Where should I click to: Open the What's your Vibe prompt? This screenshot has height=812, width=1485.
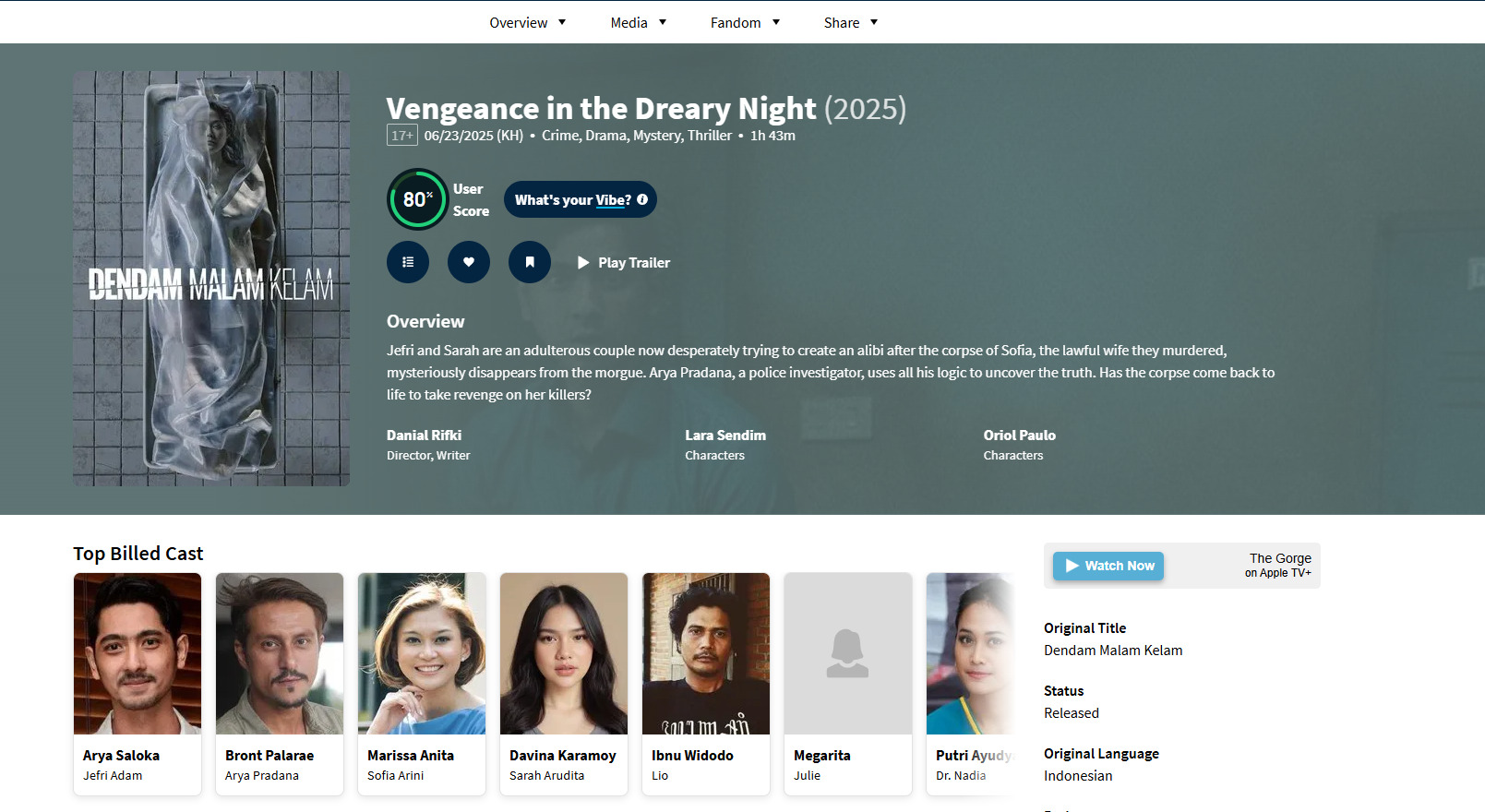572,200
